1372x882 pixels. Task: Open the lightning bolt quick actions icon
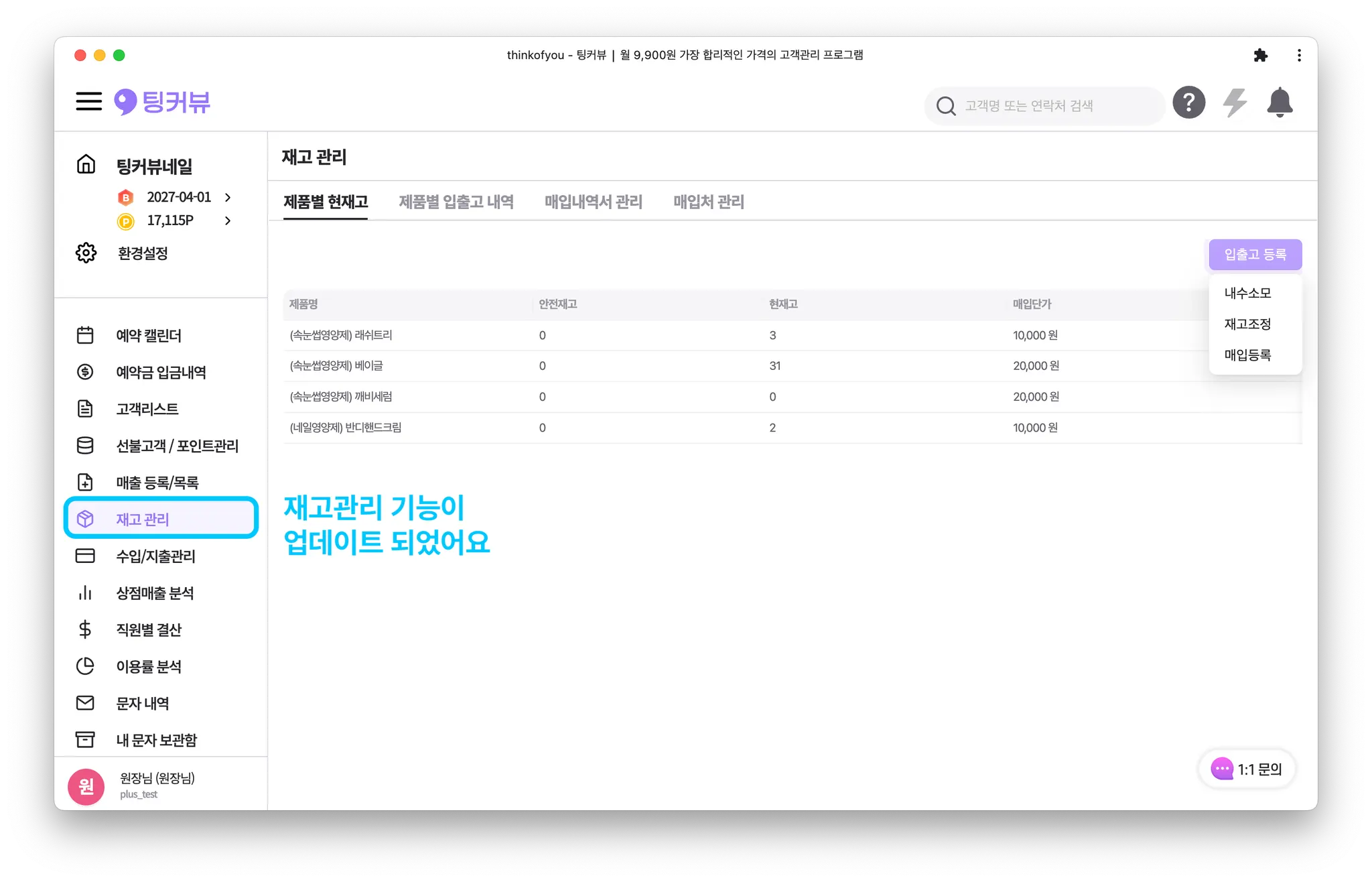click(x=1234, y=103)
